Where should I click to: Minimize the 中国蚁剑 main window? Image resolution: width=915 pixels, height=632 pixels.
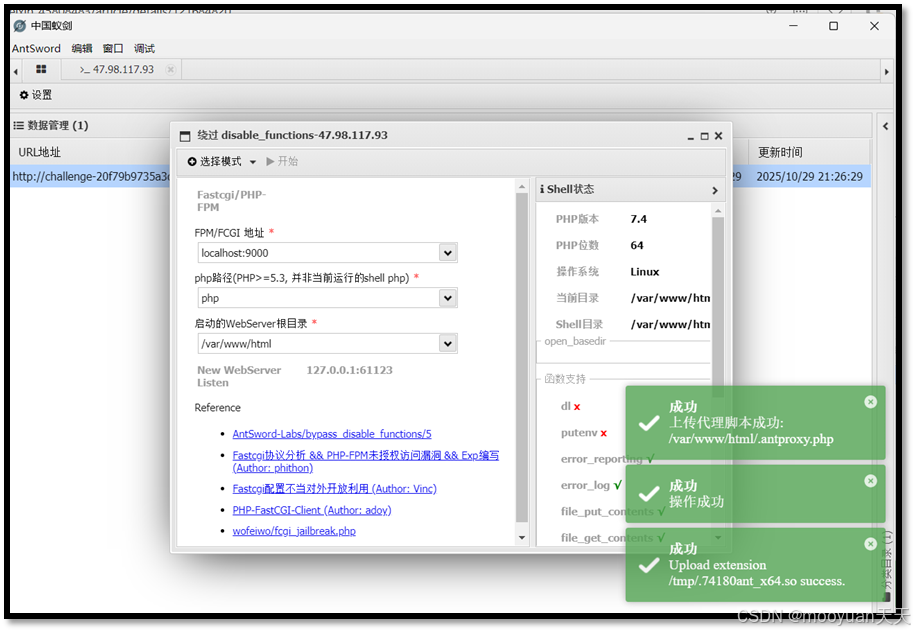(794, 26)
